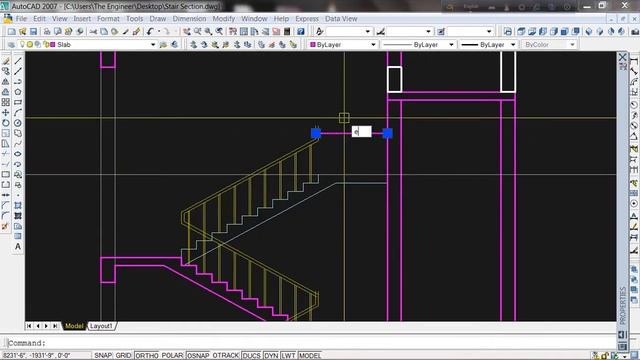
Task: Open the QuickCalc calculator icon
Action: click(287, 31)
